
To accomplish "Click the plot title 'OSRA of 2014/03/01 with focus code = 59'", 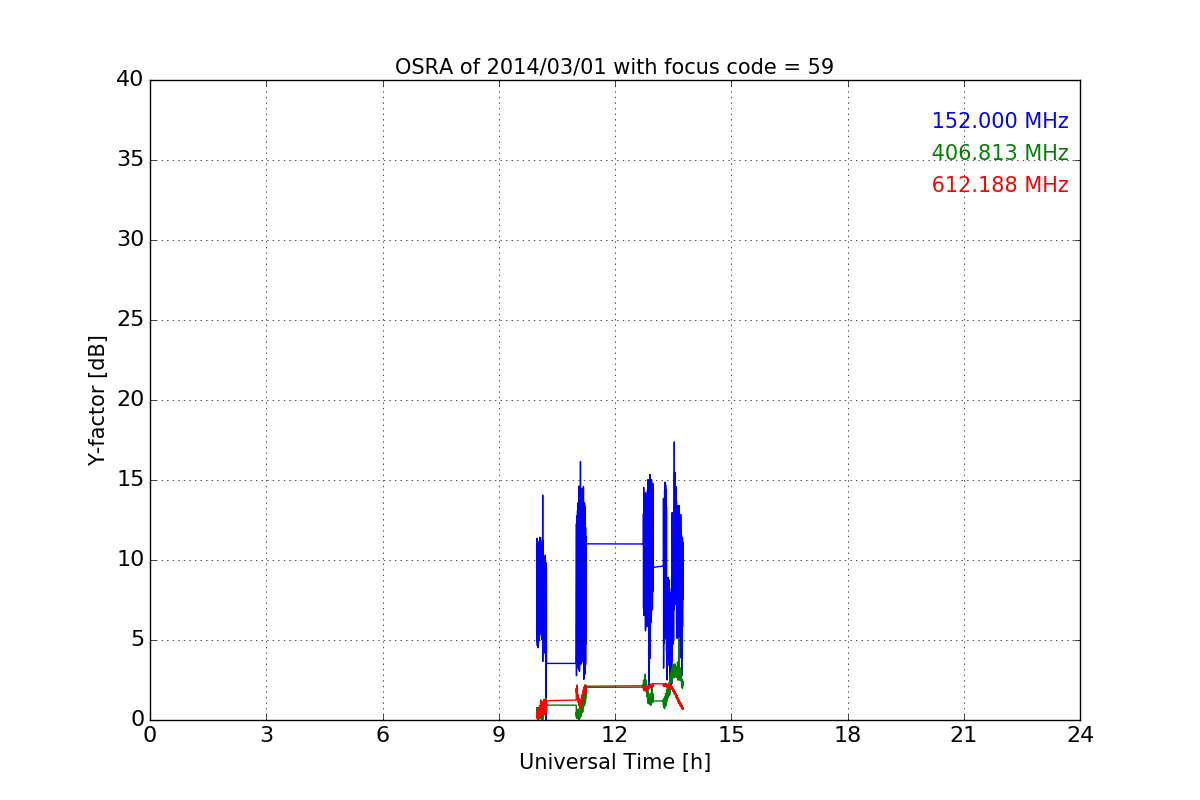I will point(614,67).
